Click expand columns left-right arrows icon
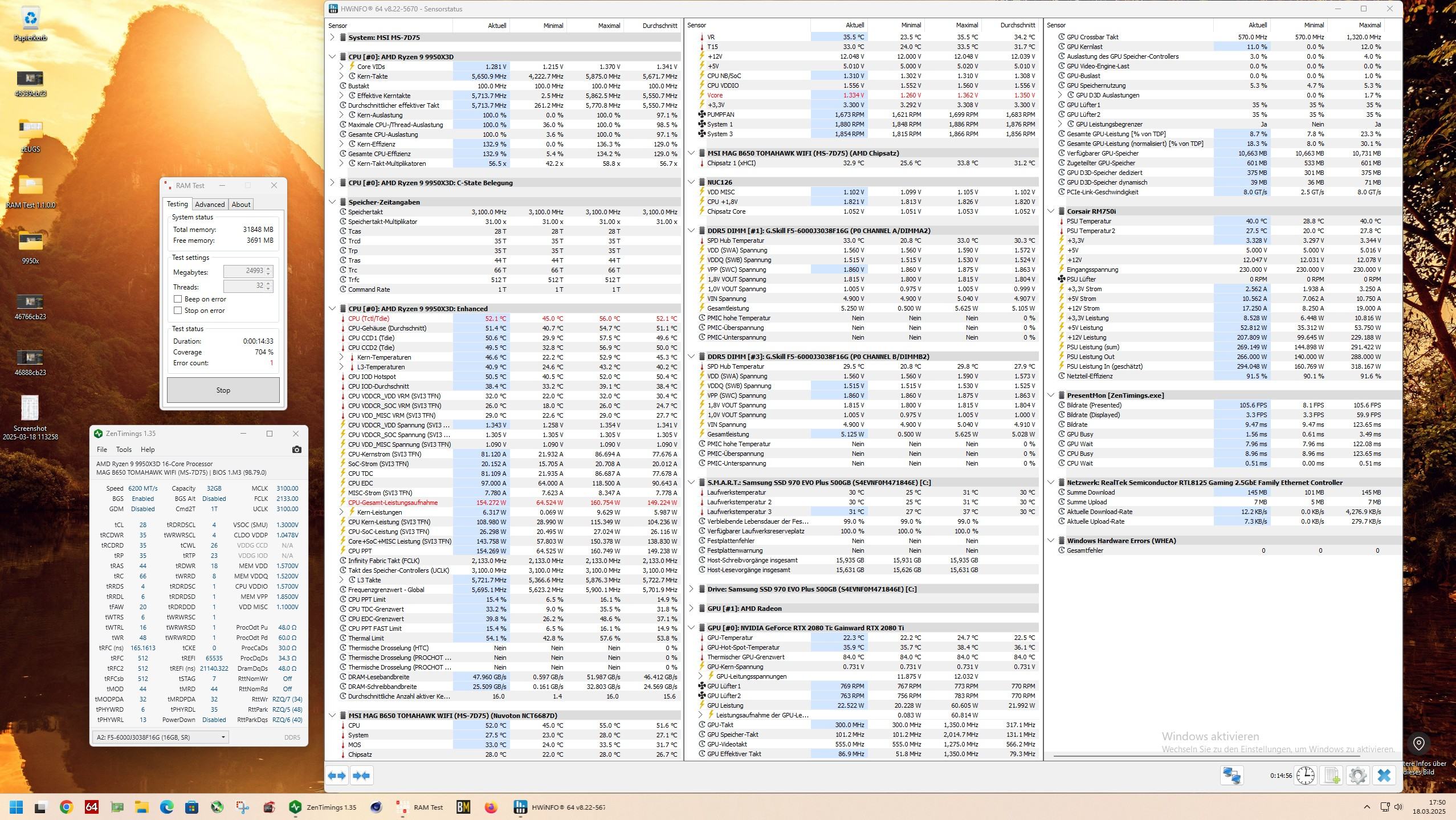 point(337,775)
